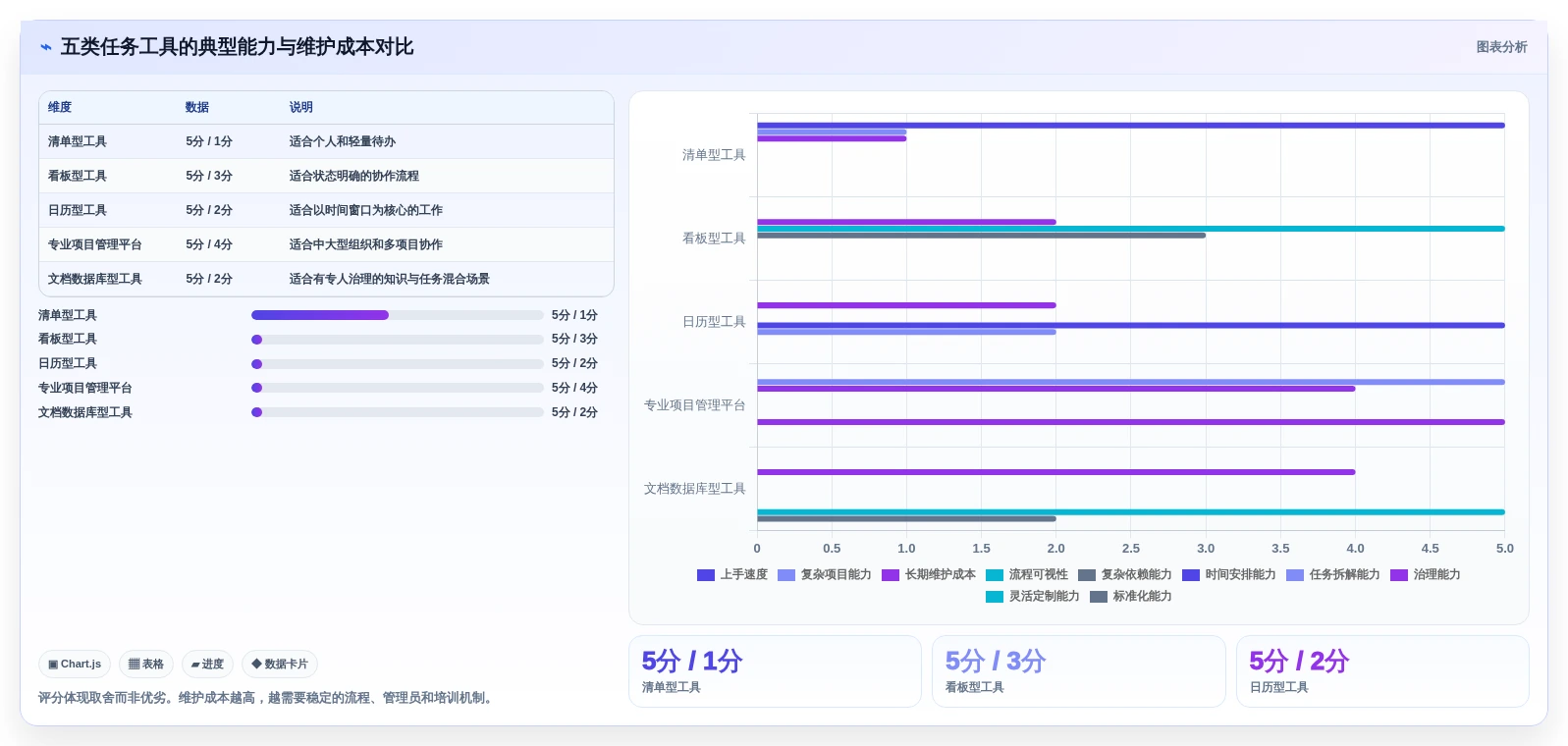Click the 5分 / 3分 table cell
Image resolution: width=1568 pixels, height=746 pixels.
[209, 176]
